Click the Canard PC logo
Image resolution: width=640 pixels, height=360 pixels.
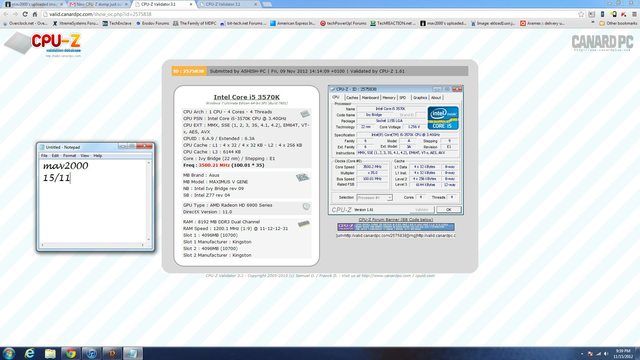coord(602,43)
